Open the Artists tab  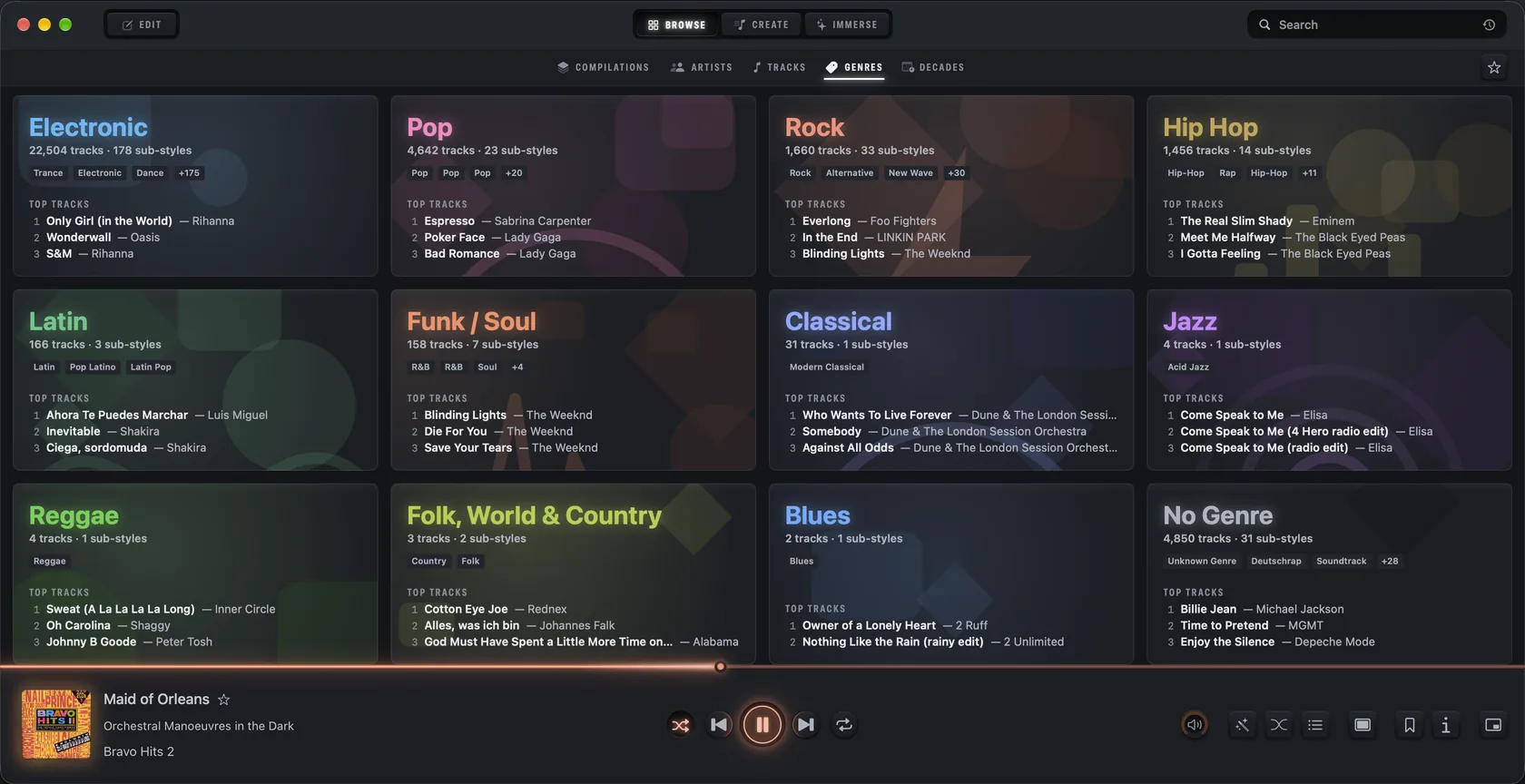coord(702,67)
